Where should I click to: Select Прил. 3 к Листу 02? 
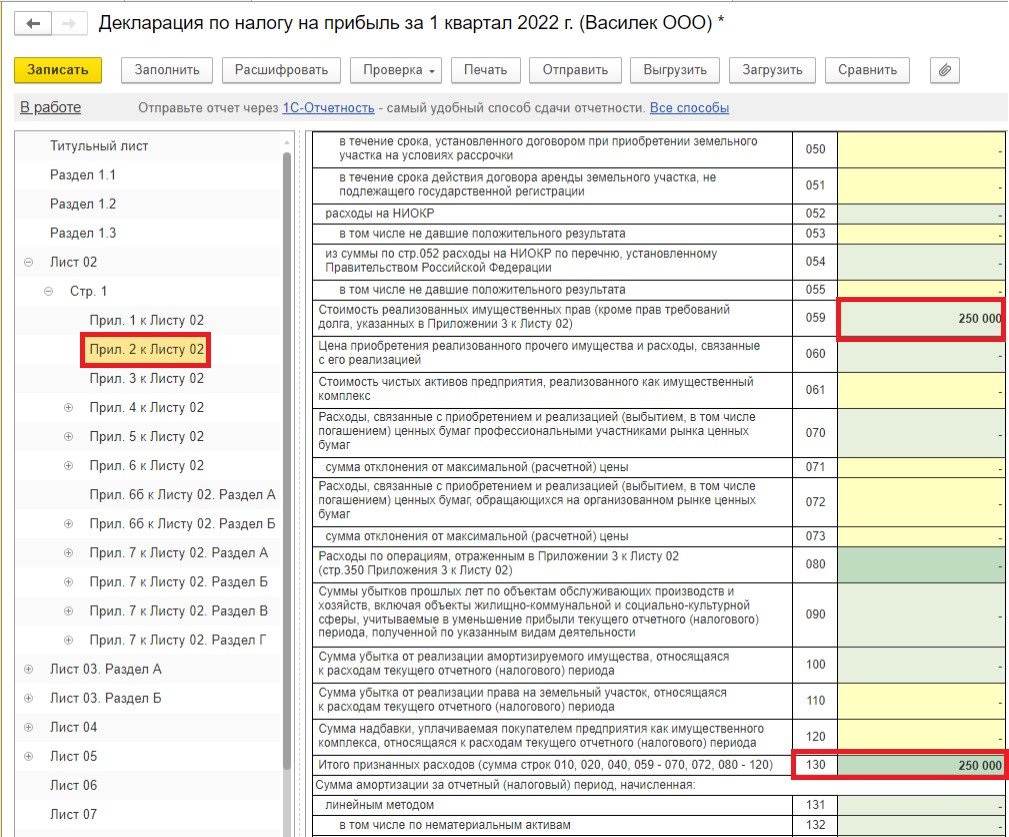click(x=147, y=378)
